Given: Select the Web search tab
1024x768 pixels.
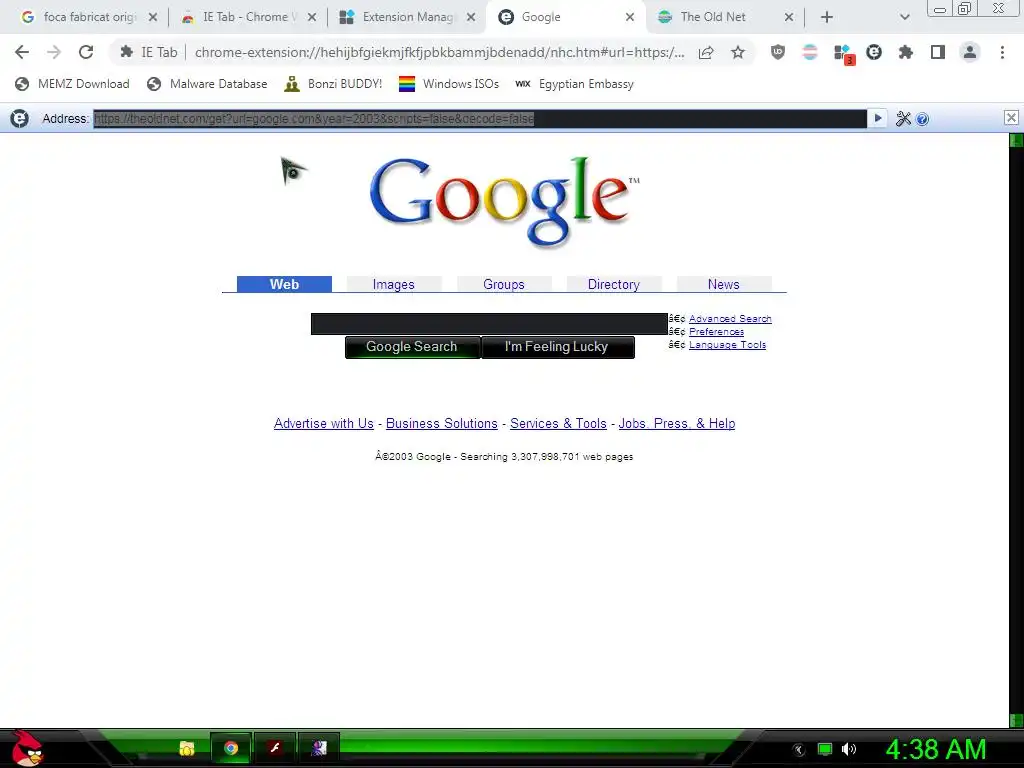Looking at the screenshot, I should tap(284, 284).
